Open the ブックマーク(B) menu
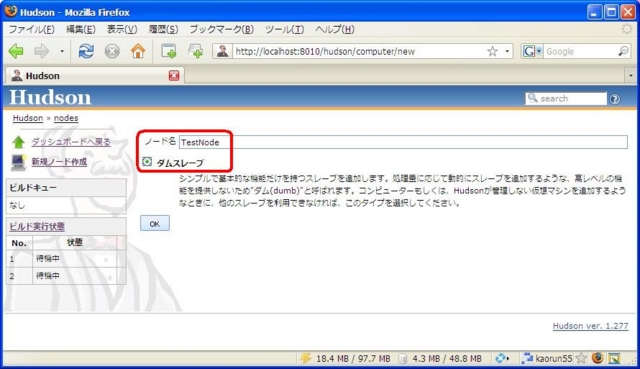 (222, 29)
